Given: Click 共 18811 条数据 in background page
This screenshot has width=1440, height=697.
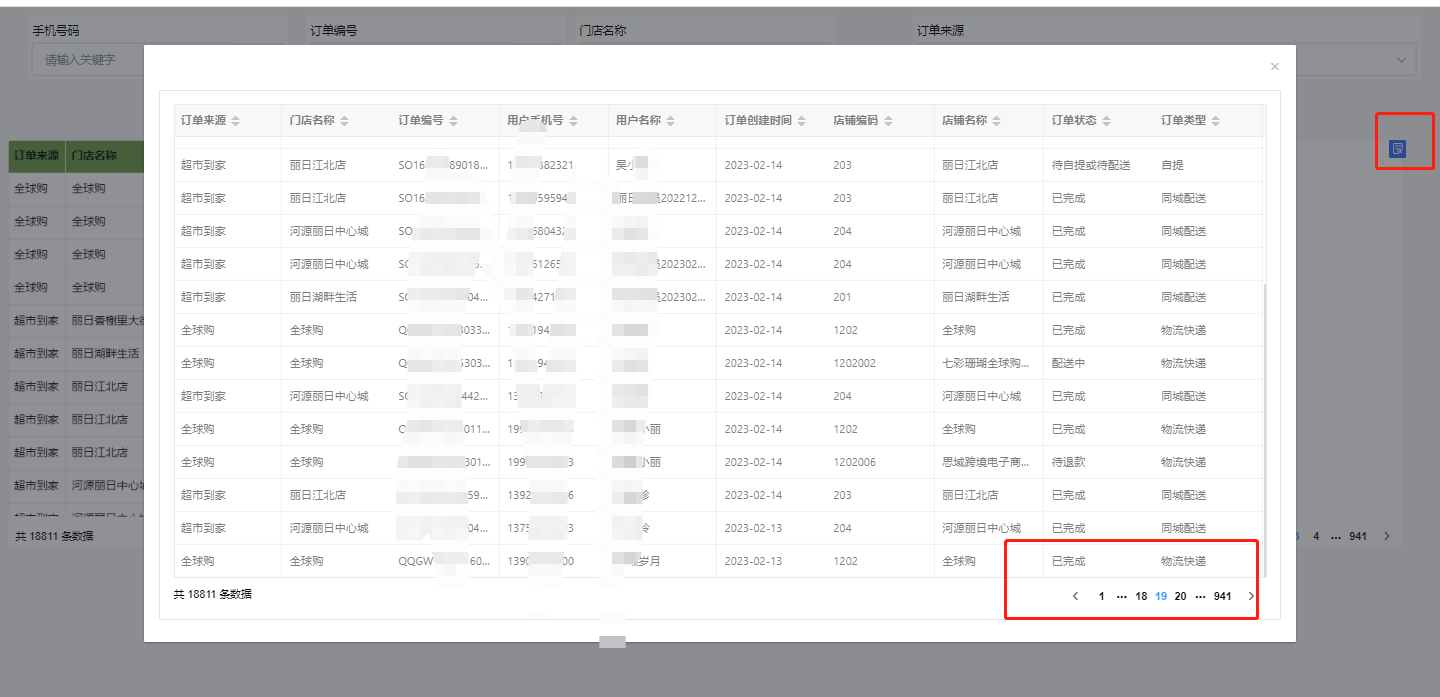Looking at the screenshot, I should coord(54,536).
